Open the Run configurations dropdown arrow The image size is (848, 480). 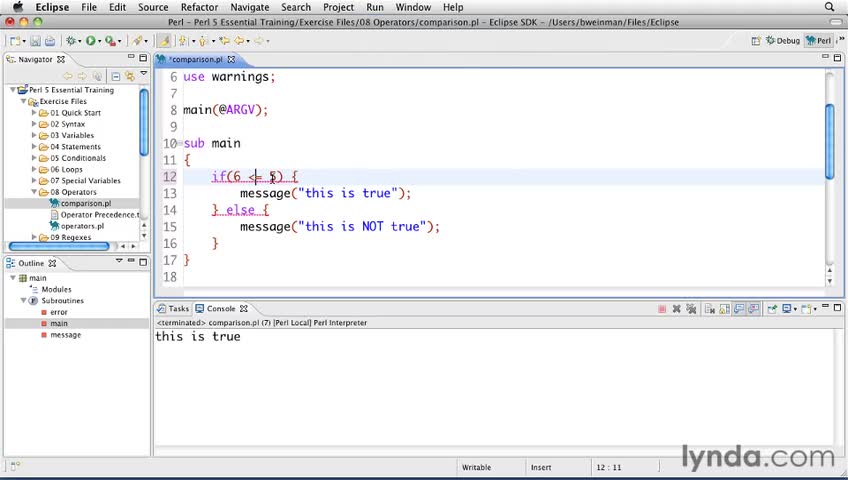99,41
